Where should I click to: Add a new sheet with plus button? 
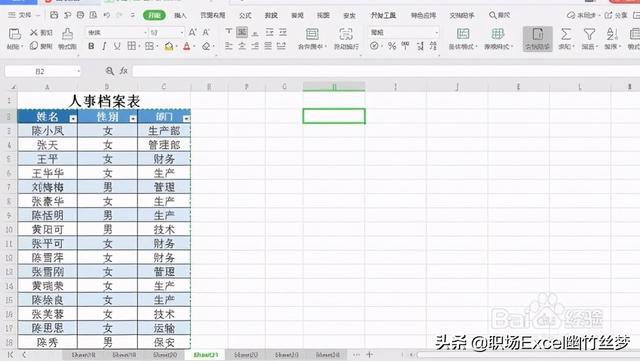pyautogui.click(x=370, y=354)
